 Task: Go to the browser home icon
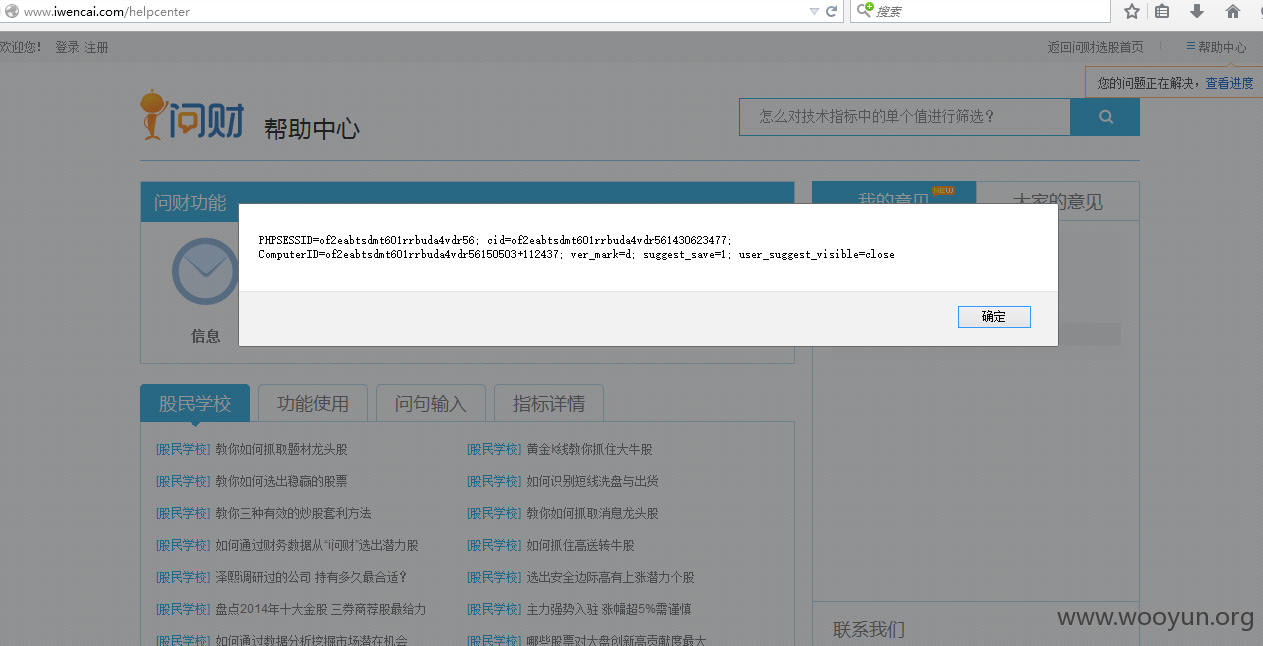coord(1232,12)
